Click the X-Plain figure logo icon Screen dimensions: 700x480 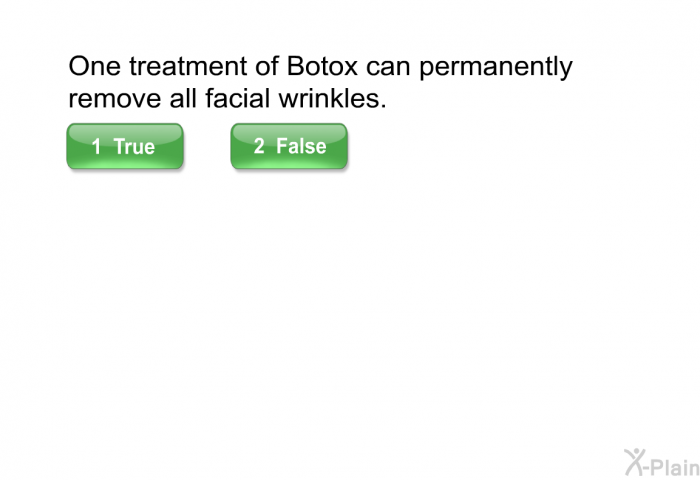coord(635,461)
